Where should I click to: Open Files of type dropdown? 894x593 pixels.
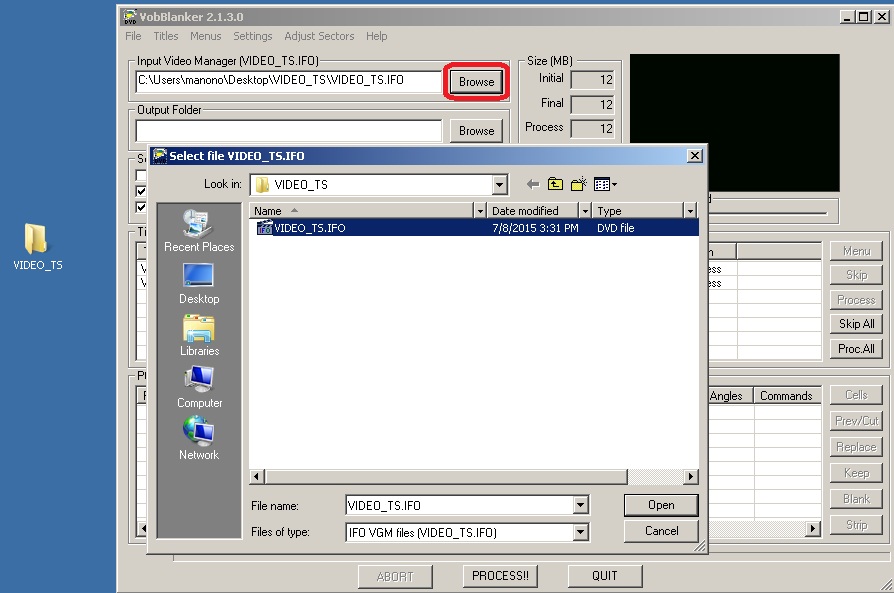[580, 533]
